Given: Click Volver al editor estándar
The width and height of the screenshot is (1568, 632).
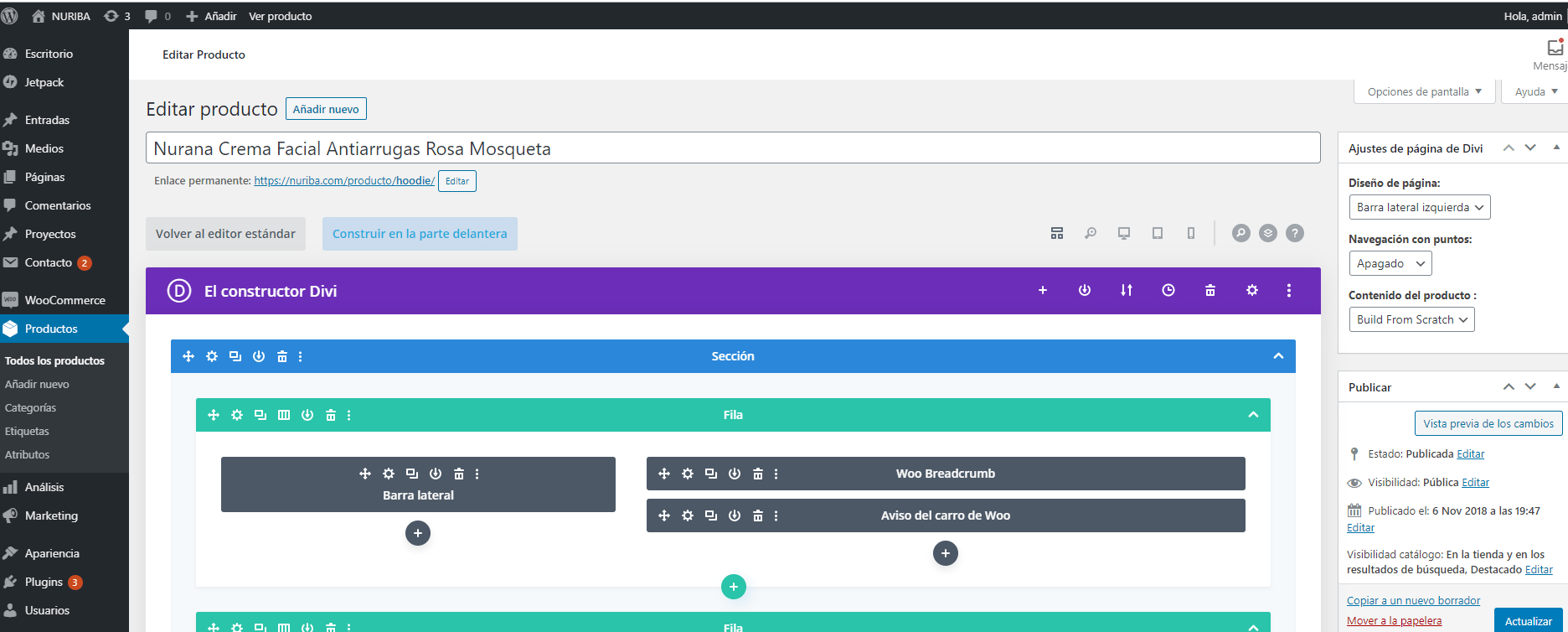Looking at the screenshot, I should [225, 234].
